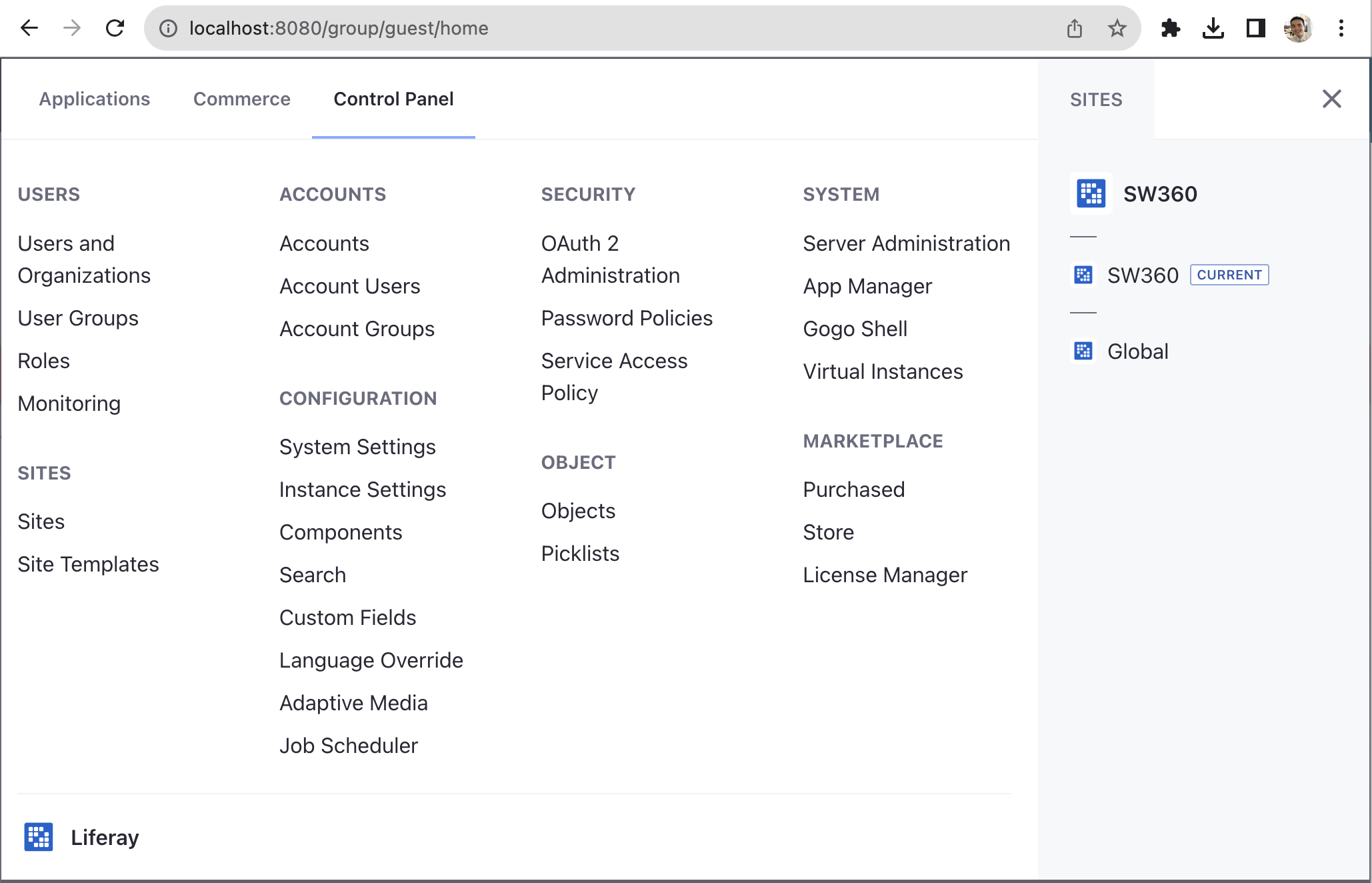
Task: Click the SW360 site logo icon
Action: (x=1091, y=194)
